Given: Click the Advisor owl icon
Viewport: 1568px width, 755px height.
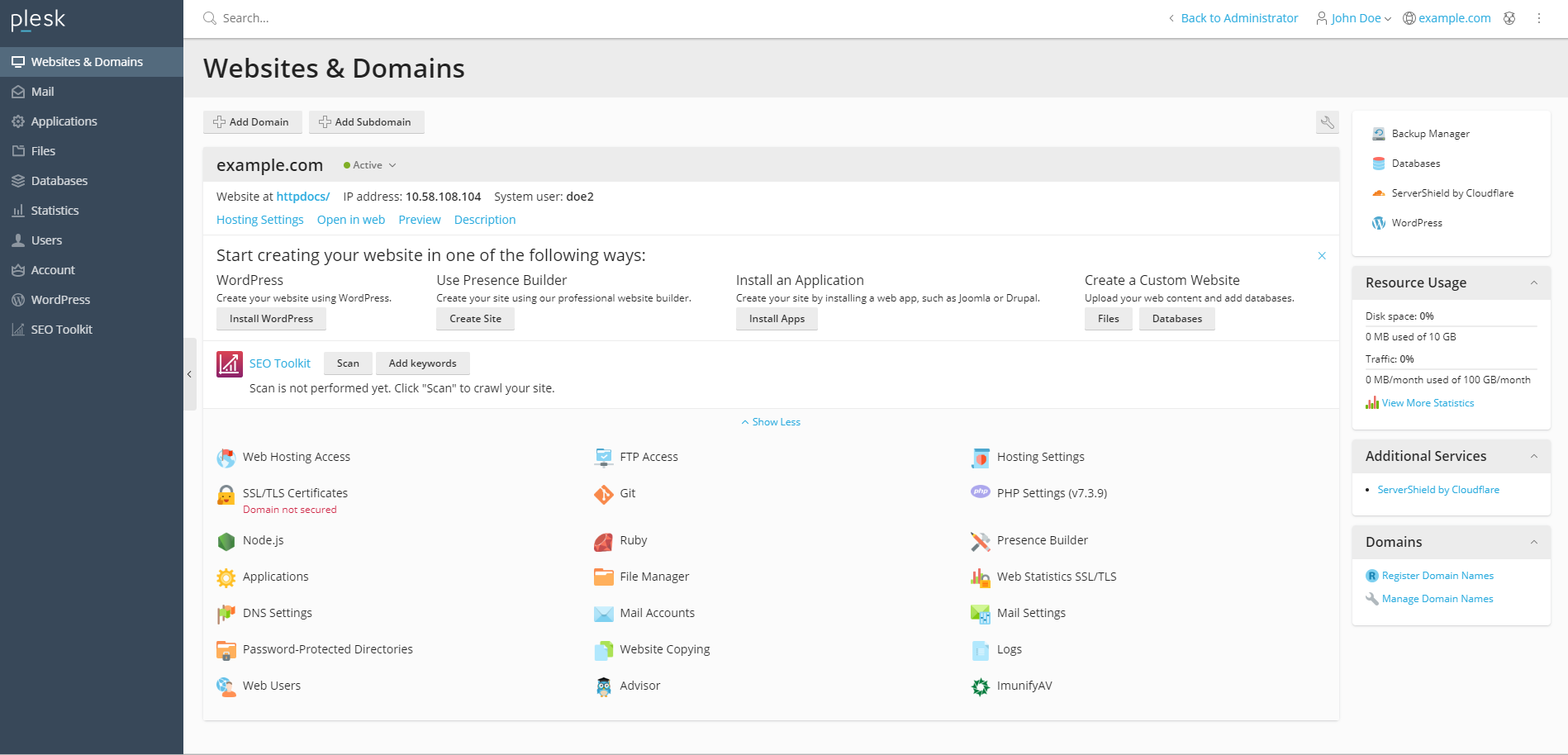Looking at the screenshot, I should tap(603, 686).
